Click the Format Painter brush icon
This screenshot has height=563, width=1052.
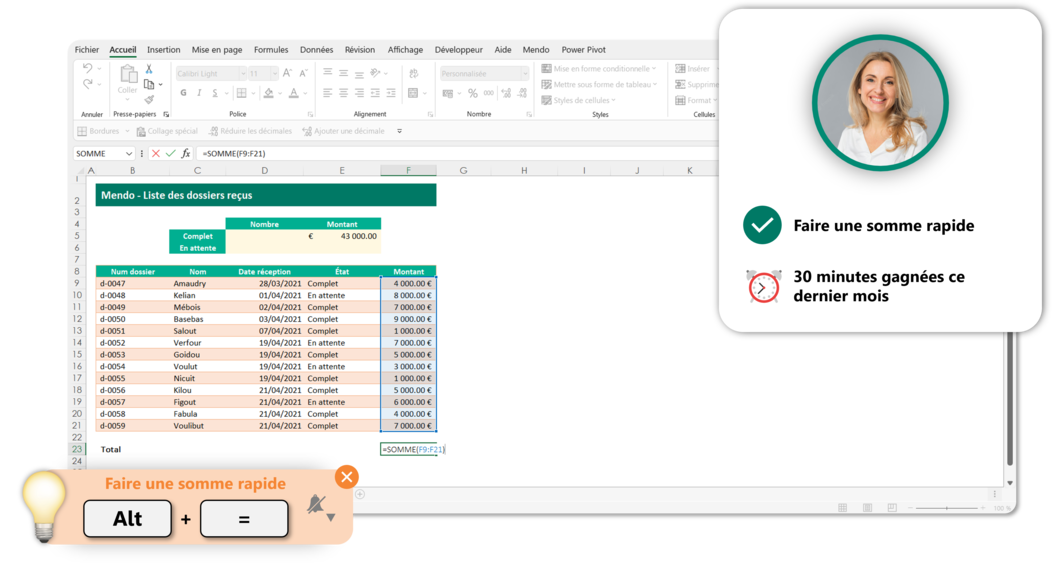click(149, 99)
